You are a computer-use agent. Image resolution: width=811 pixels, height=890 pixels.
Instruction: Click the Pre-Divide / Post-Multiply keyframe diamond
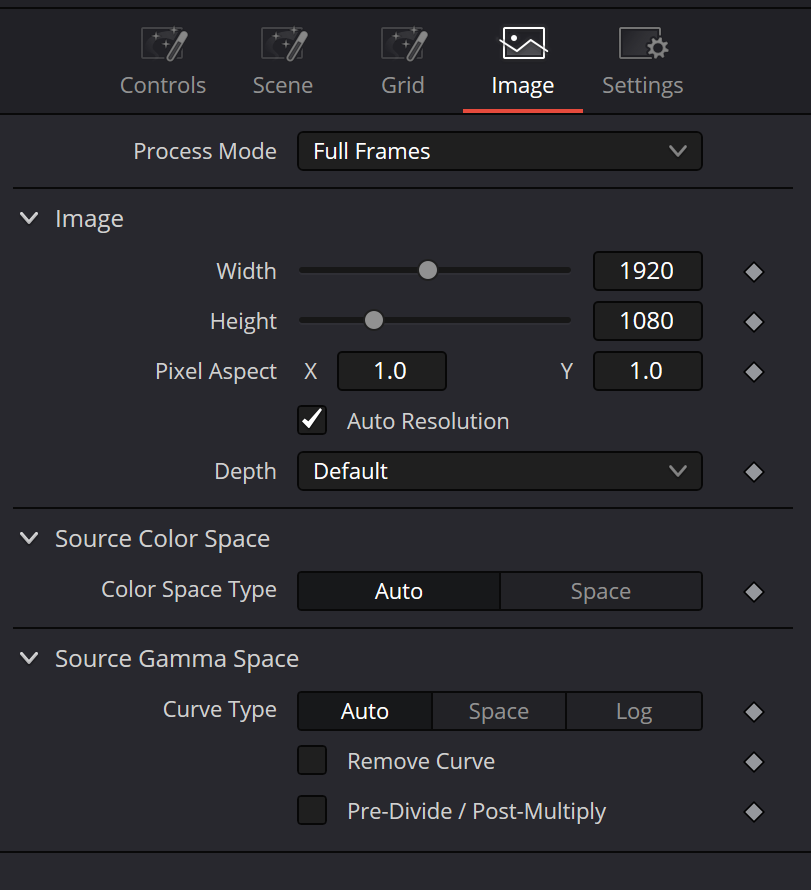(754, 812)
